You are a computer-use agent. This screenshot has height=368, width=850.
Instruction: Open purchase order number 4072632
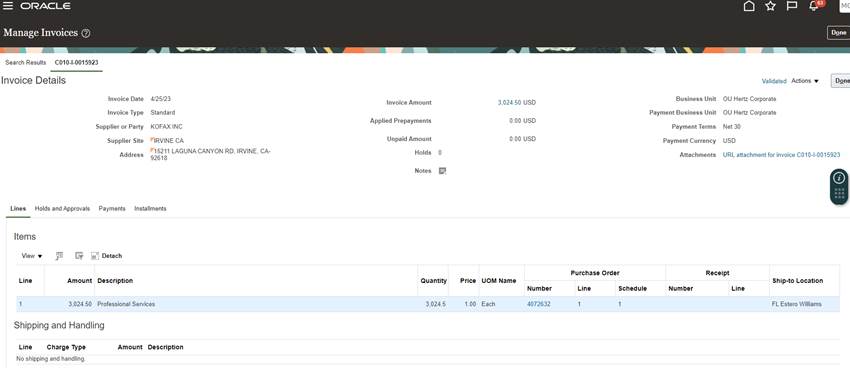pyautogui.click(x=538, y=305)
